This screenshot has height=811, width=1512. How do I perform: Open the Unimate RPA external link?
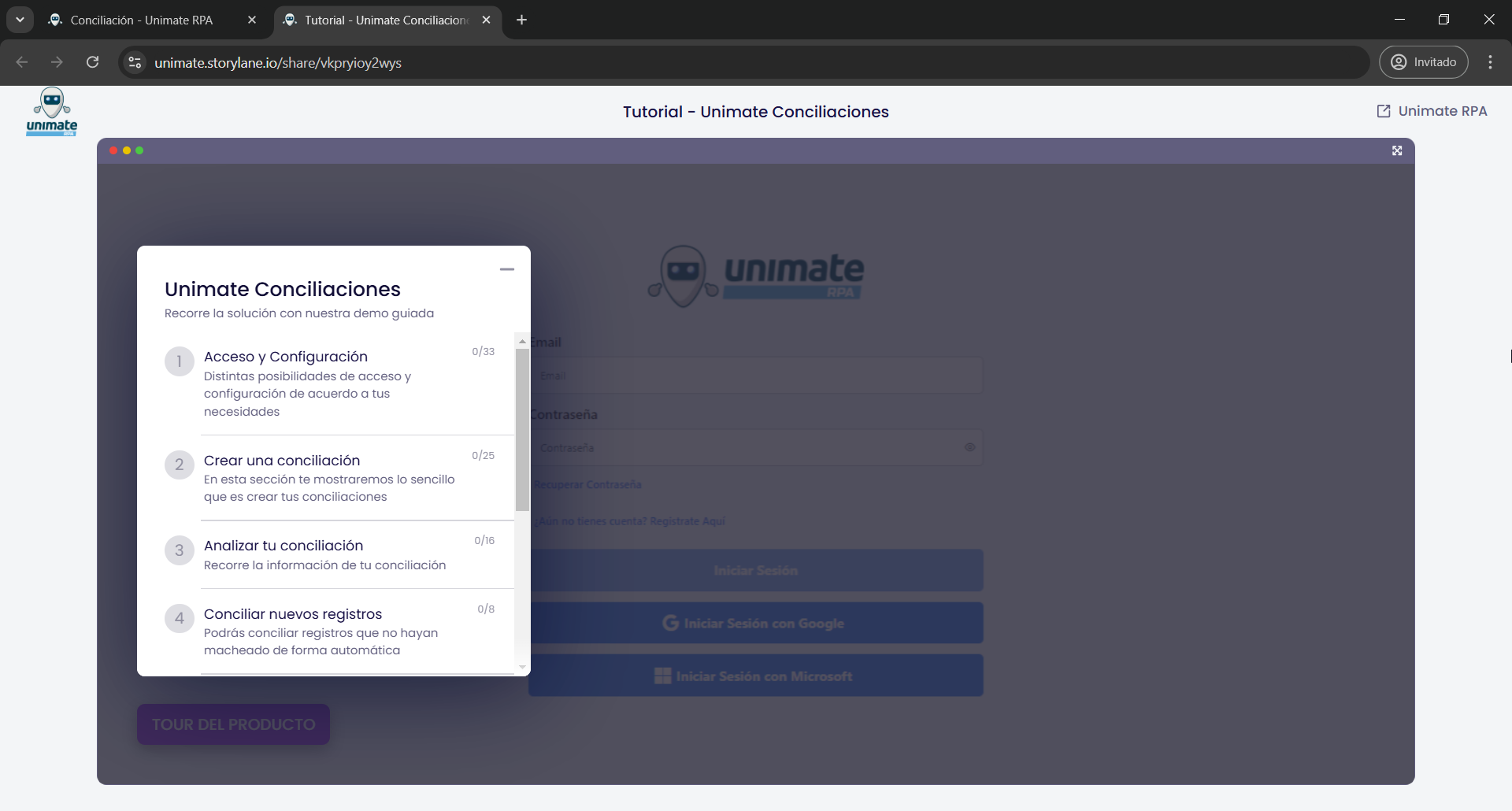coord(1431,111)
